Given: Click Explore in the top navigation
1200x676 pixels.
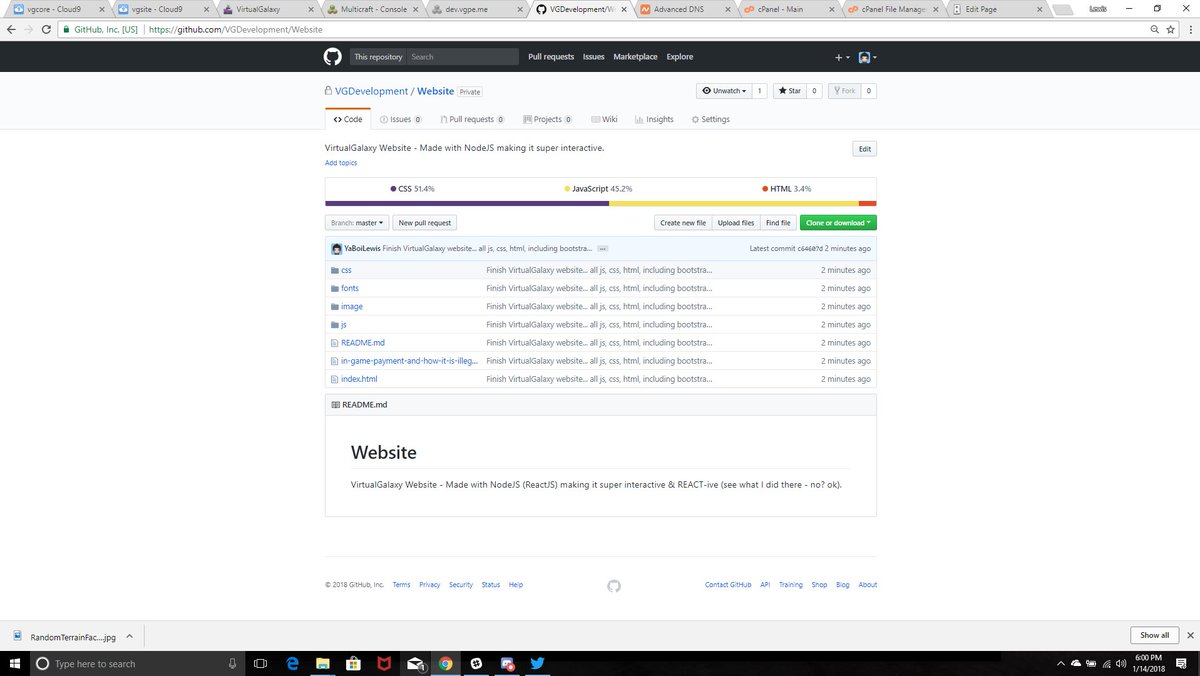Looking at the screenshot, I should point(680,57).
